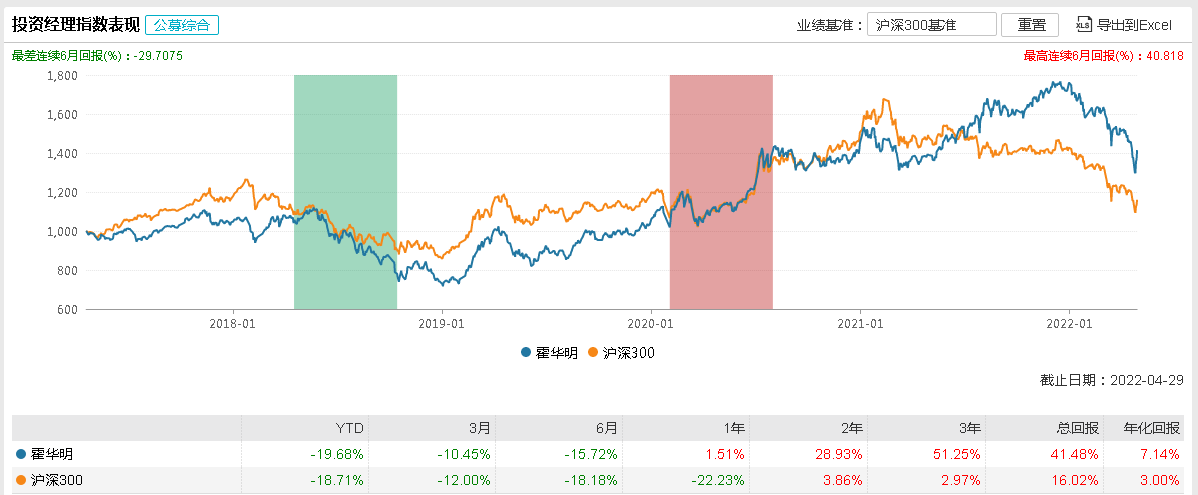
Task: Click the green shaded worst-period region
Action: [345, 190]
